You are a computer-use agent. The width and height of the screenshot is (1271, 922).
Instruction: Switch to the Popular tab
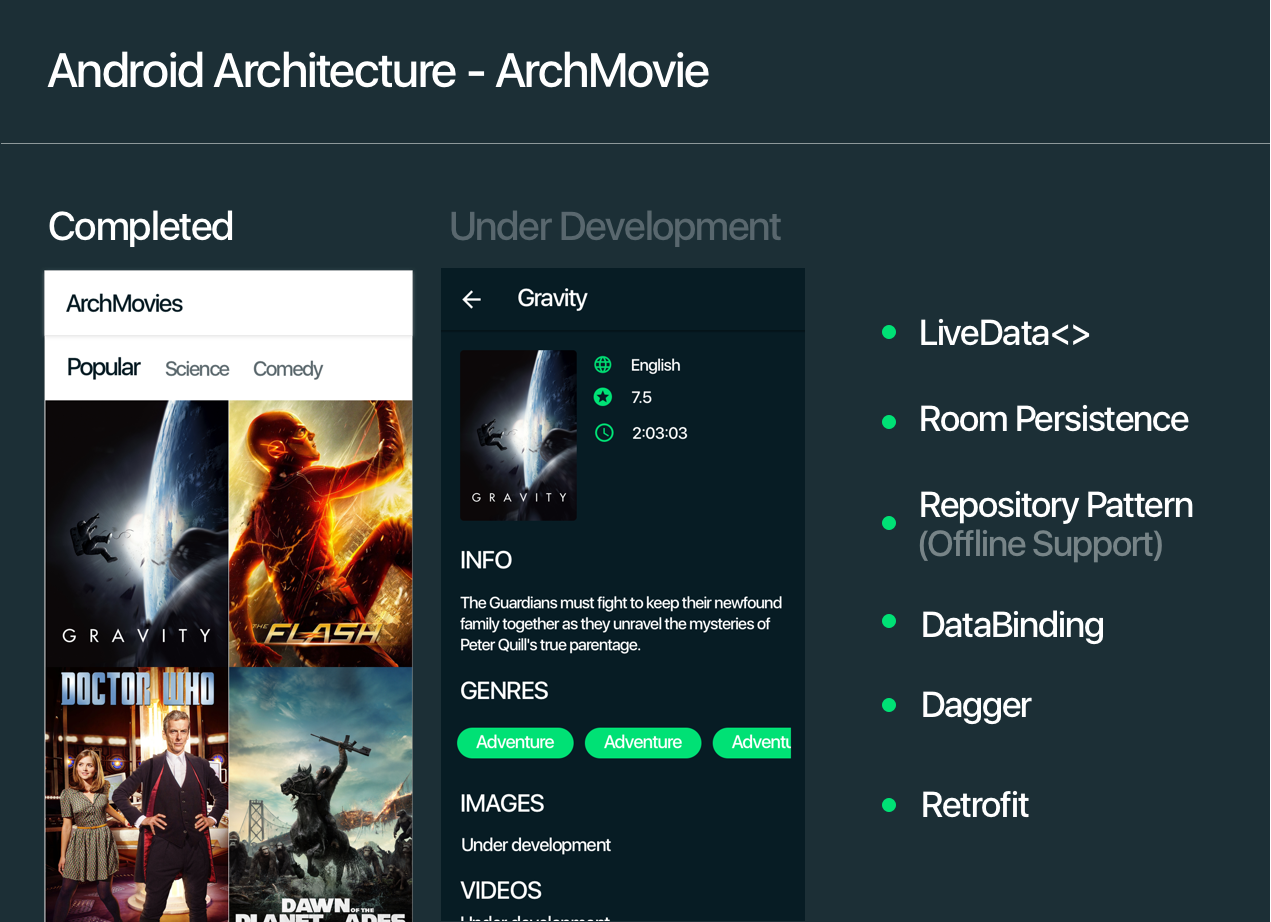[x=104, y=368]
